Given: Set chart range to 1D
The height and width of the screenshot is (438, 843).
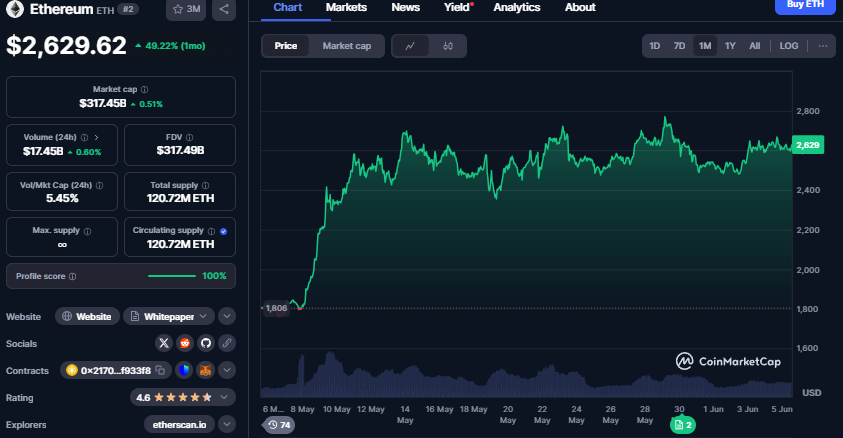Looking at the screenshot, I should (654, 46).
